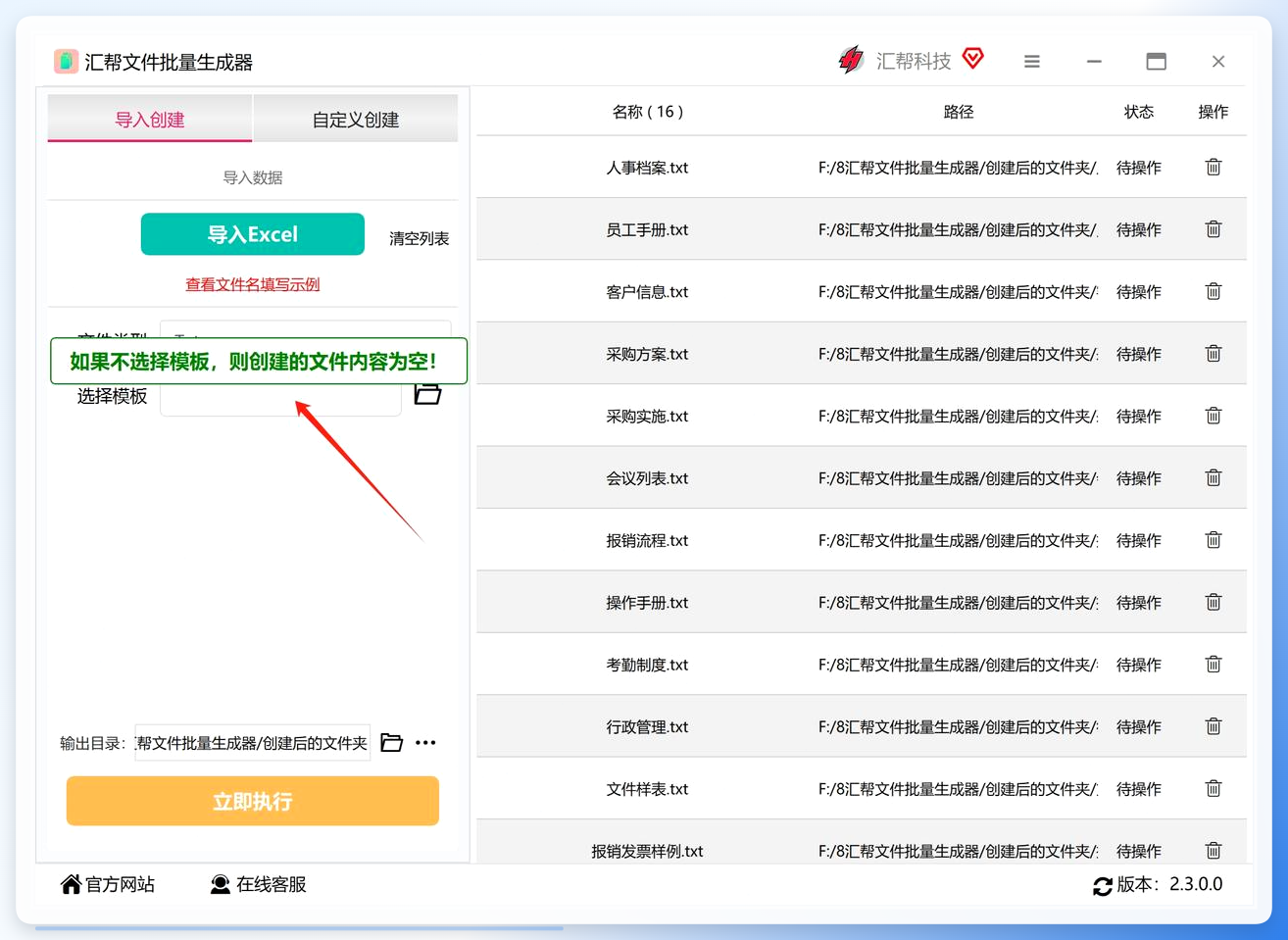Click the red heart diamond VIP icon
This screenshot has width=1288, height=940.
tap(973, 59)
